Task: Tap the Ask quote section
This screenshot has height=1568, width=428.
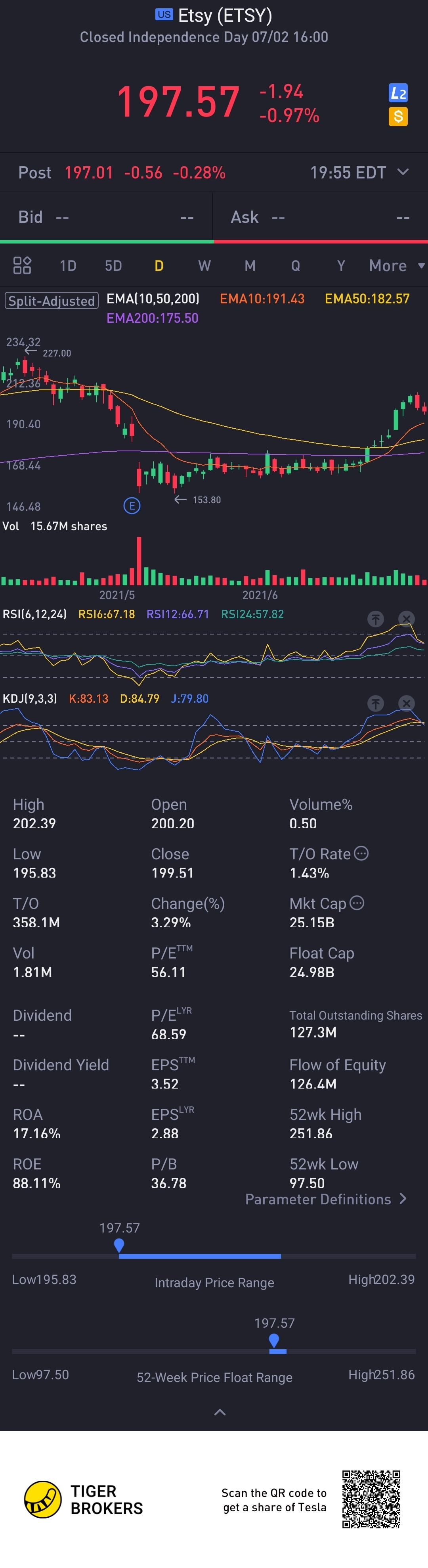Action: [x=320, y=217]
